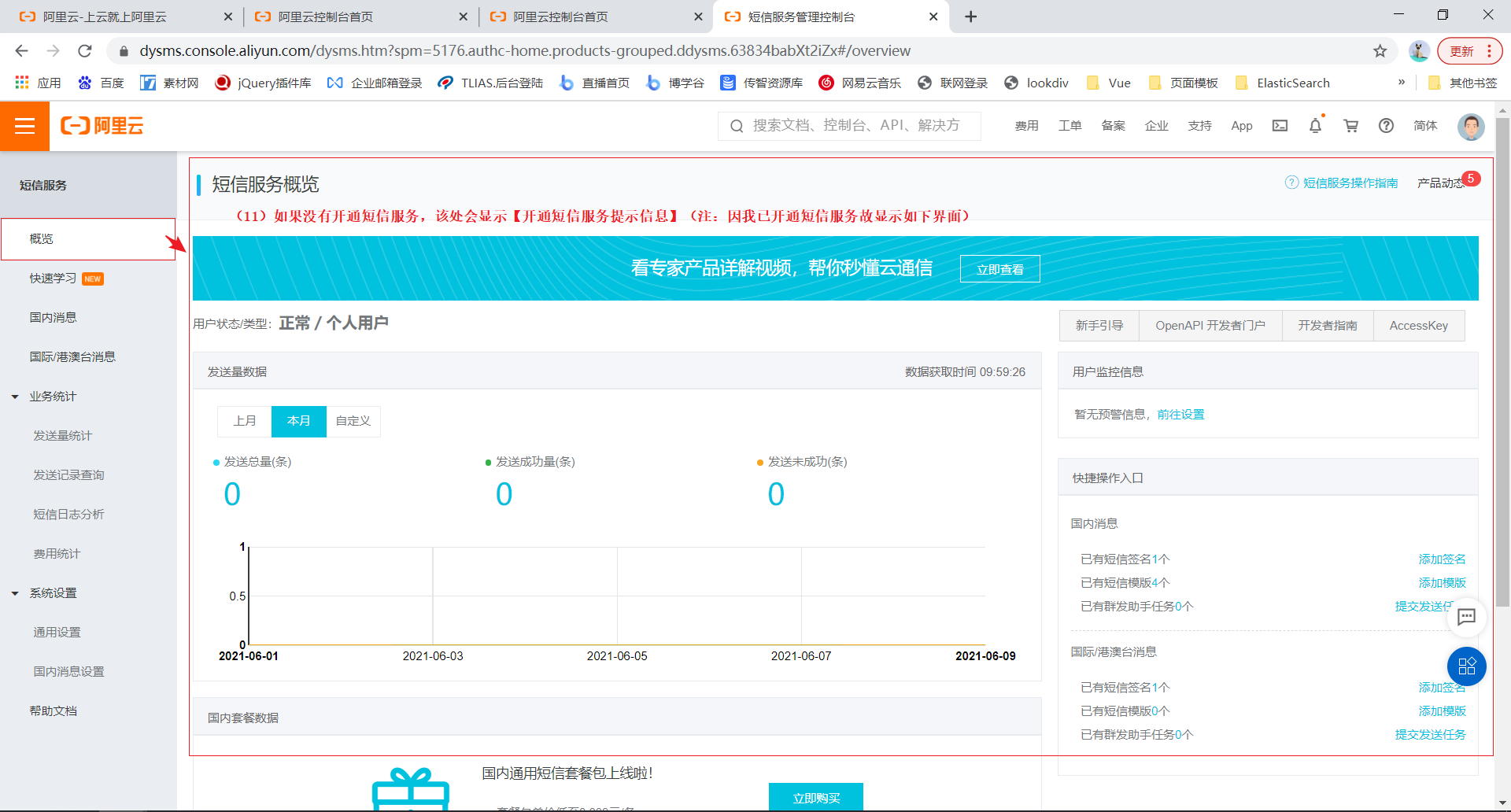Open the hamburger menu in Aliyun header
This screenshot has width=1511, height=812.
[24, 126]
